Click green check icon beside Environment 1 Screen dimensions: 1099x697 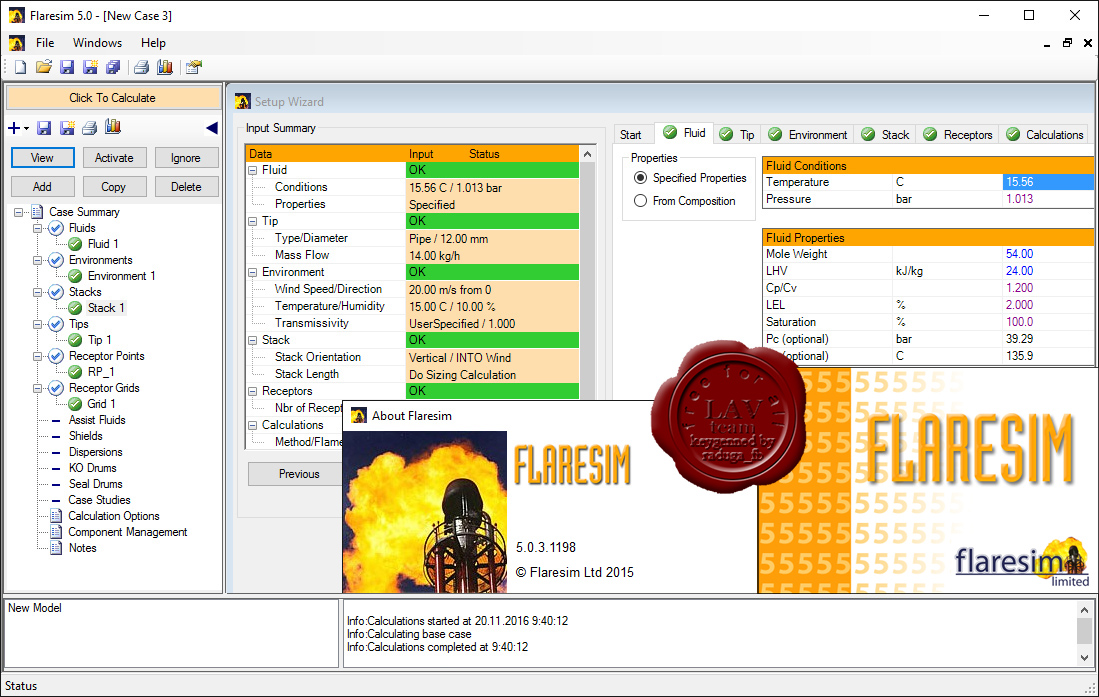(x=75, y=276)
